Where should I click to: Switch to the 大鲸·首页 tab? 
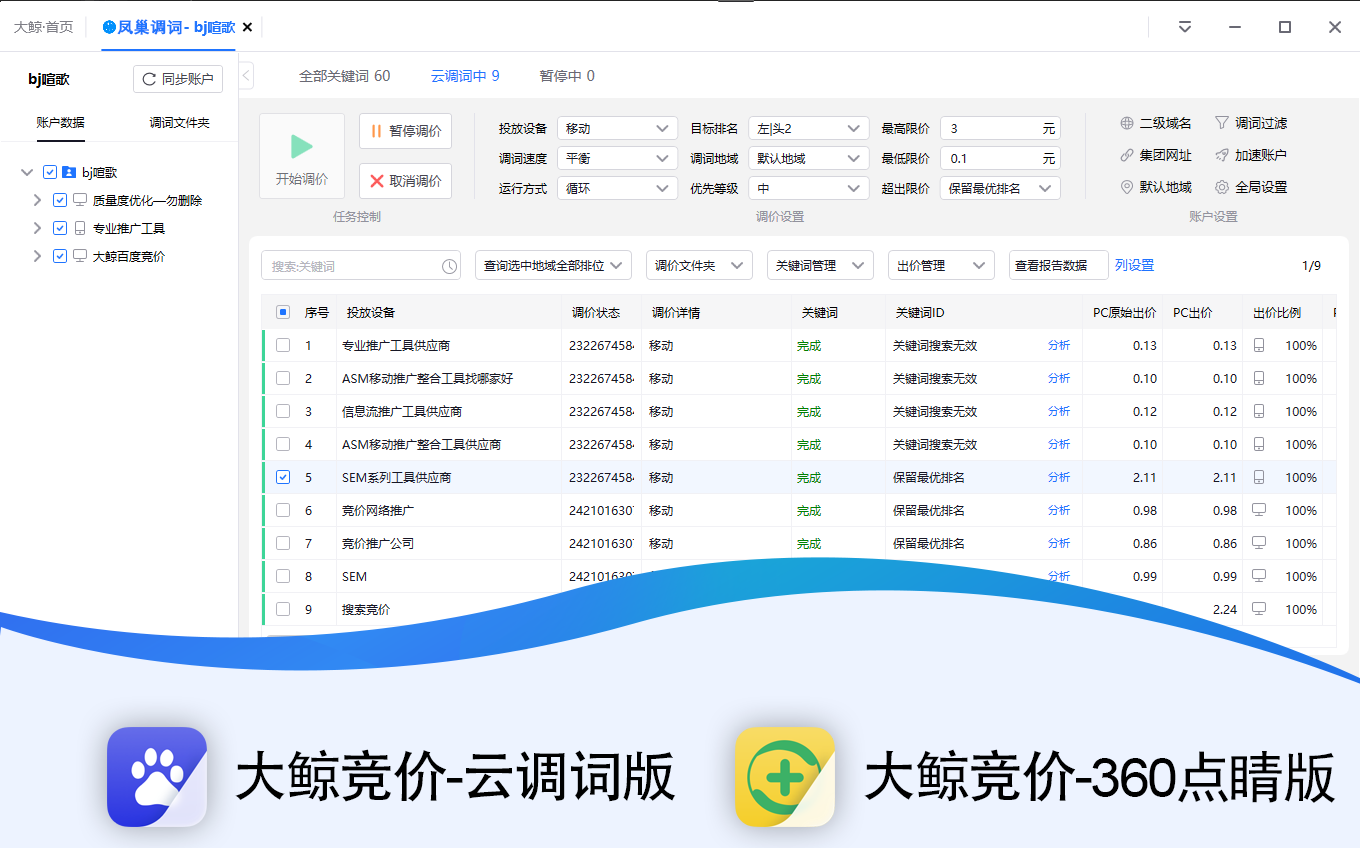pos(43,27)
